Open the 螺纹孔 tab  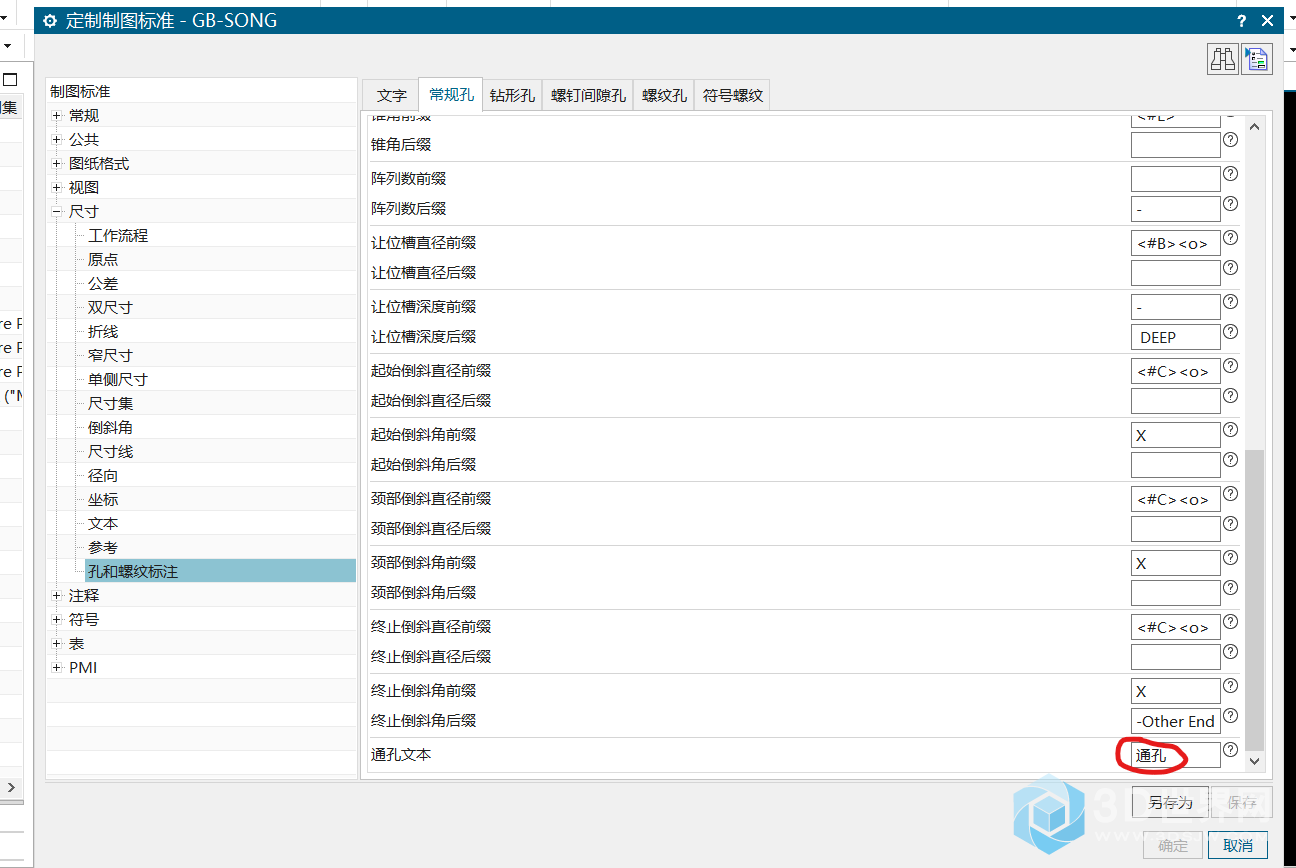coord(664,95)
